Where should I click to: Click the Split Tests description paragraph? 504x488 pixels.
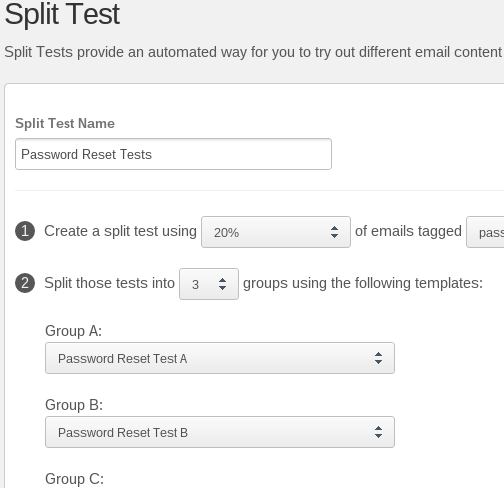(x=253, y=52)
